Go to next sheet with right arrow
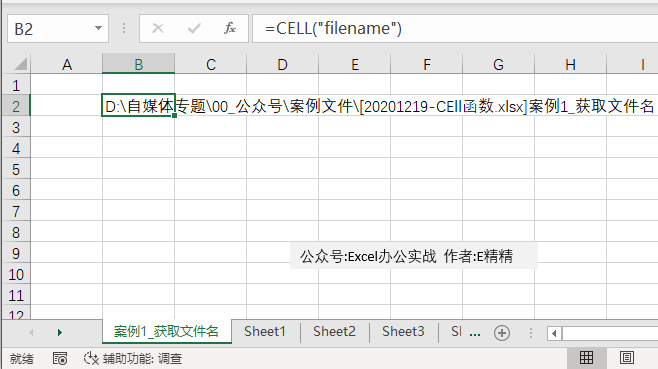 tap(60, 332)
